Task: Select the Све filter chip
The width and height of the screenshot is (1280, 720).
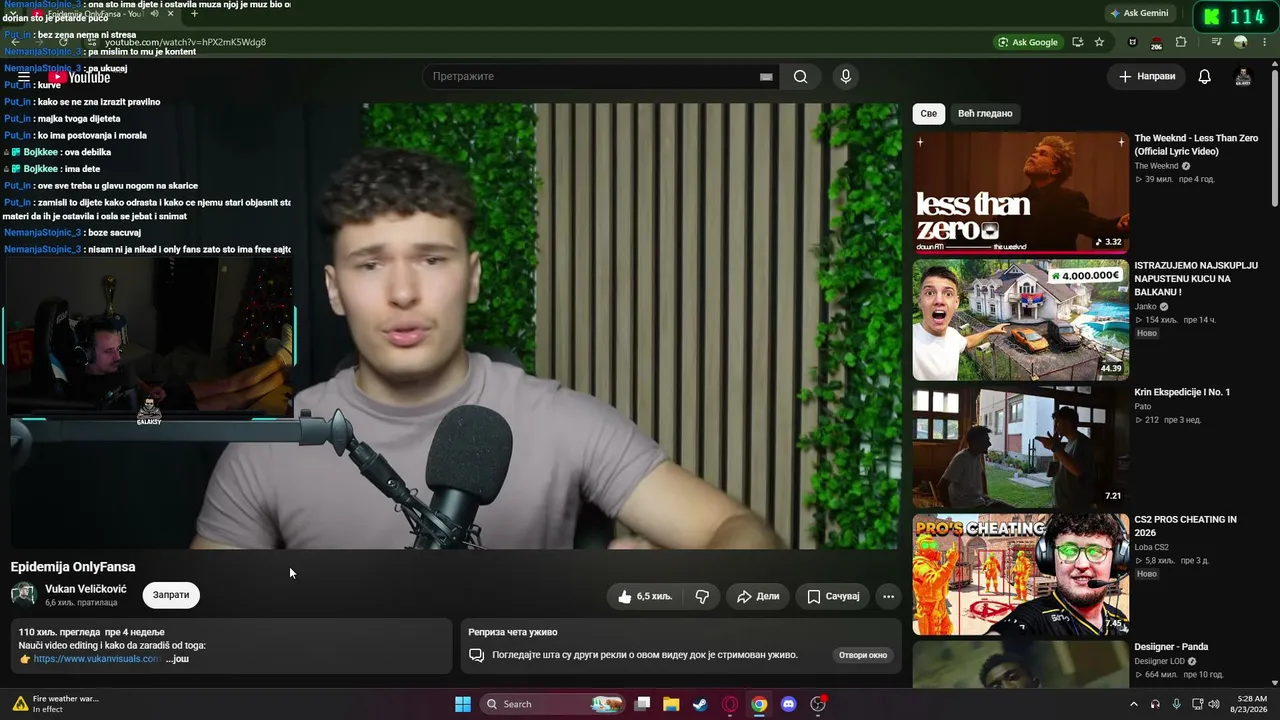Action: click(x=929, y=114)
